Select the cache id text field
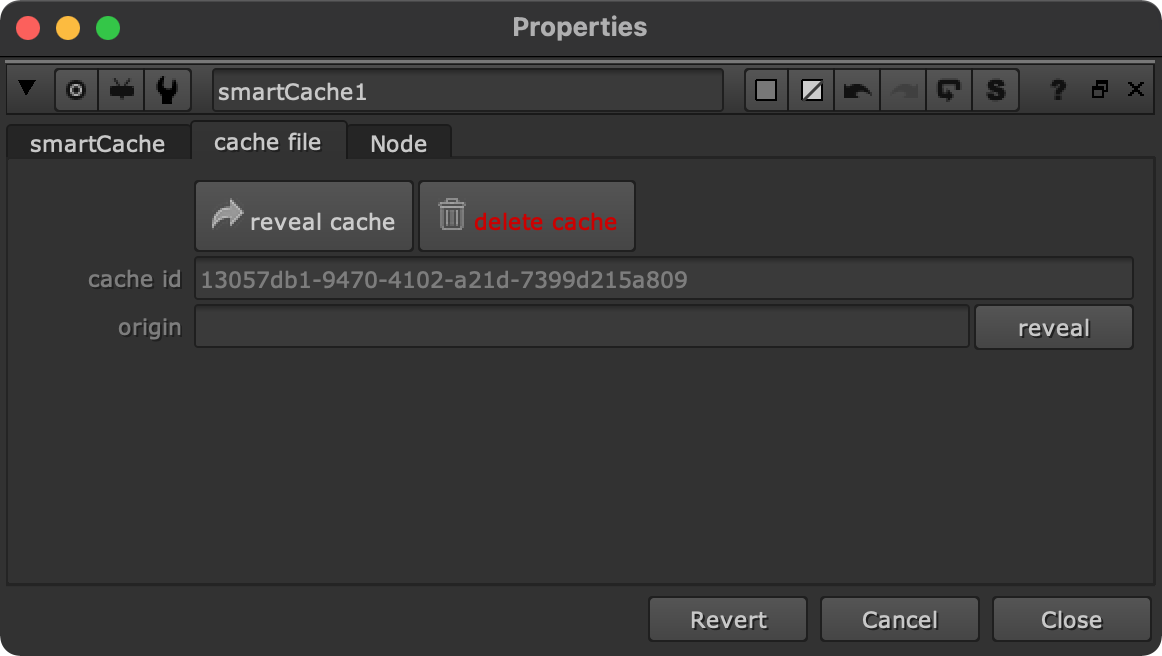This screenshot has width=1162, height=656. coord(663,278)
